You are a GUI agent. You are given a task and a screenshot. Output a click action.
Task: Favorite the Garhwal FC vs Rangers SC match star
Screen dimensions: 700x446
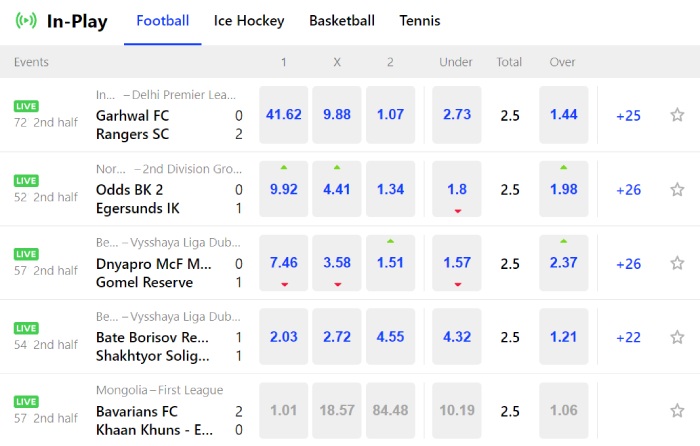677,115
